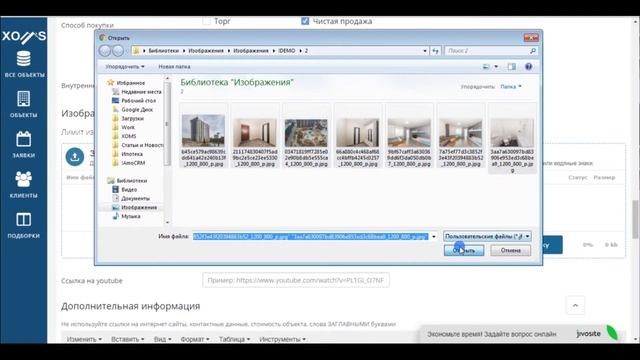The image size is (640, 360).
Task: Expand the address bar history dropdown
Action: point(425,51)
